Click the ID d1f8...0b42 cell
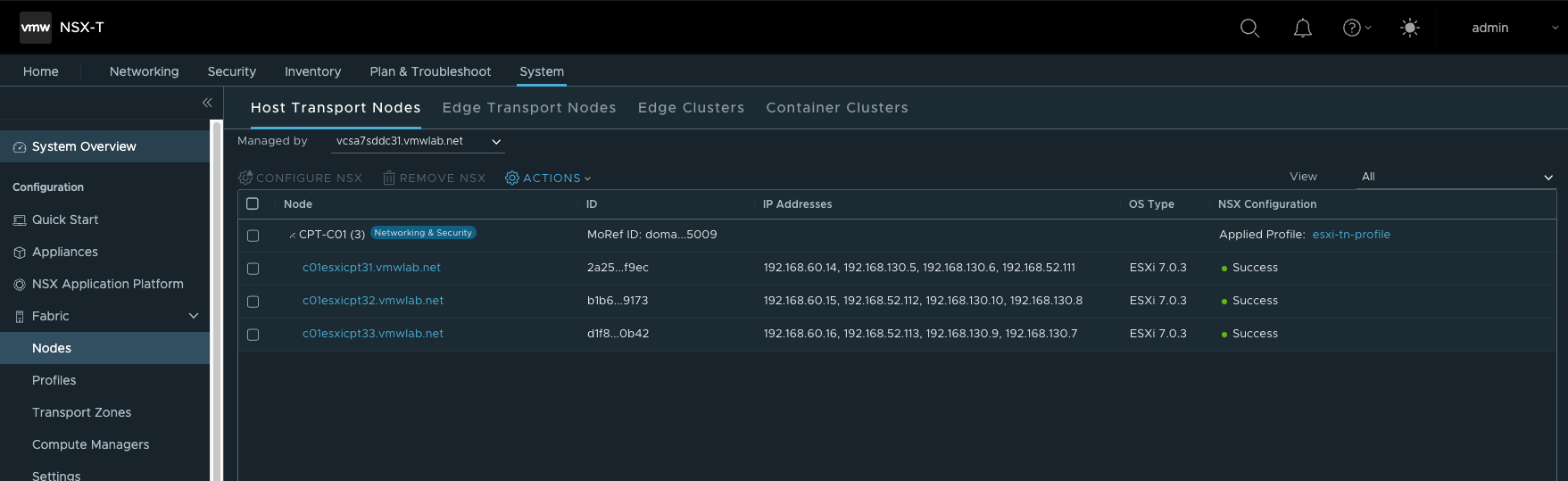Screen dimensions: 1568x481 tap(618, 334)
